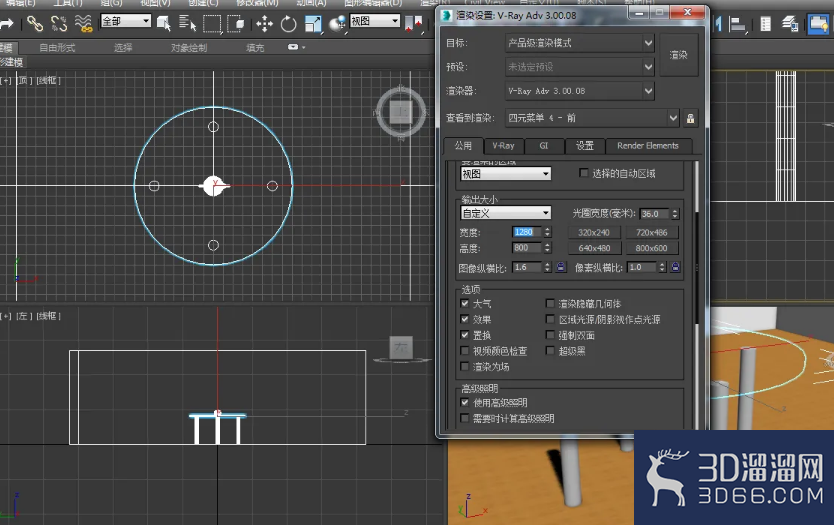Switch to the GI tab
Viewport: 834px width, 525px height.
[x=544, y=146]
